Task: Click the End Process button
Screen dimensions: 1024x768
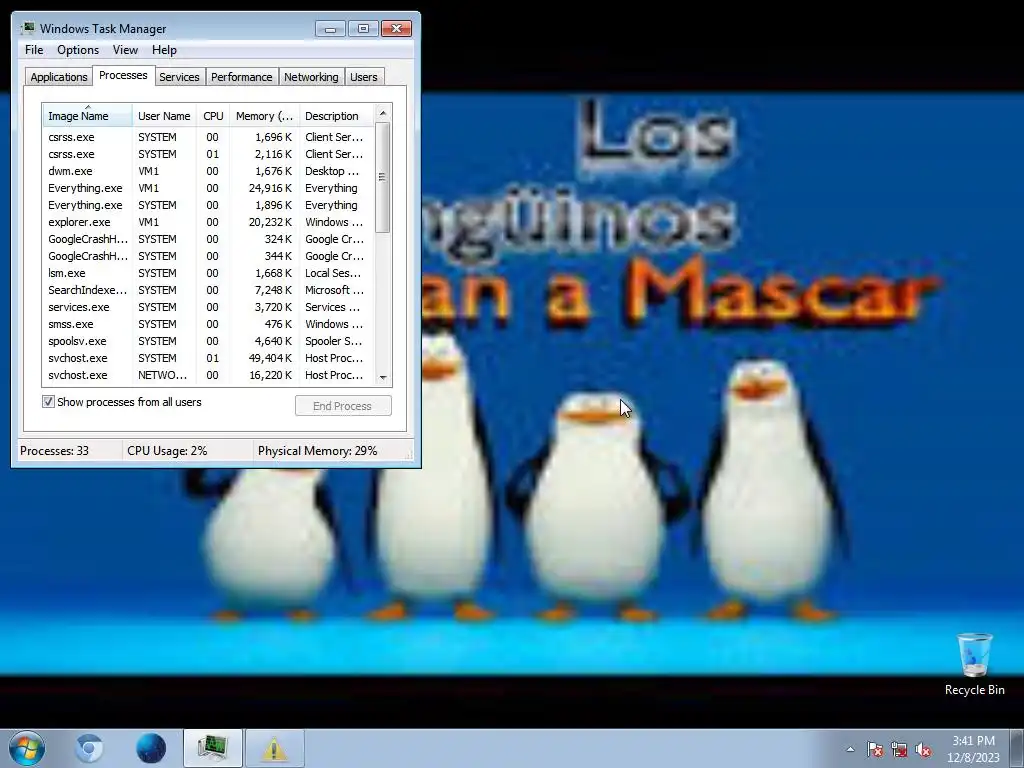Action: pyautogui.click(x=343, y=406)
